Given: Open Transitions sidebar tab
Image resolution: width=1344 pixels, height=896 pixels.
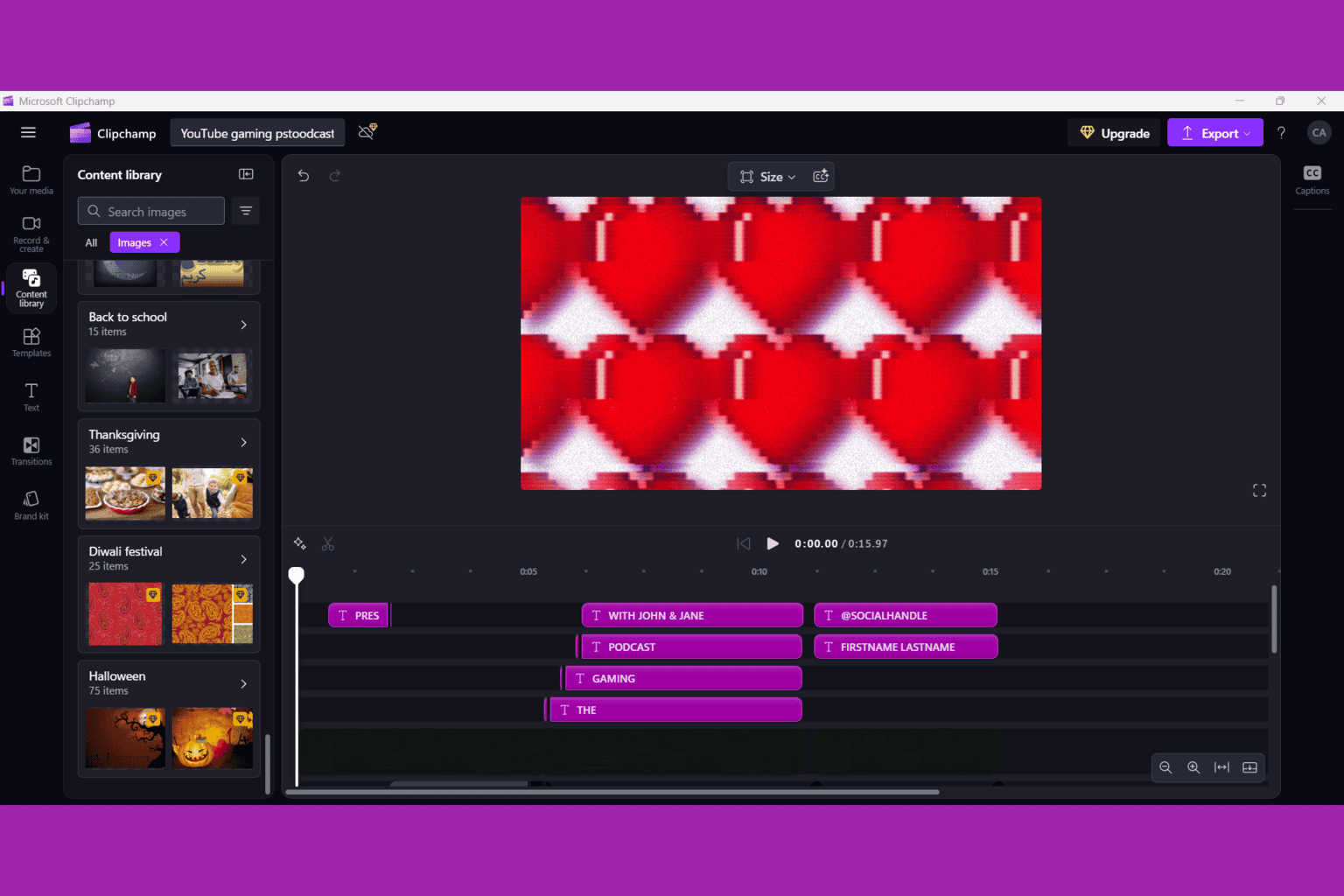Looking at the screenshot, I should 31,451.
